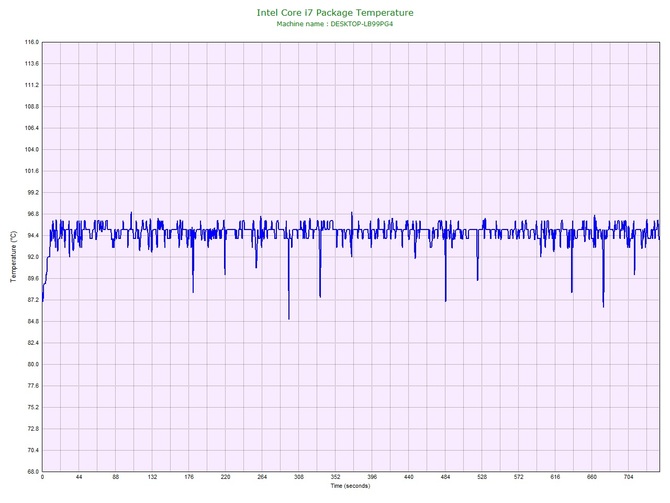Click y-axis value 104.0
670x503 pixels.
(x=32, y=150)
